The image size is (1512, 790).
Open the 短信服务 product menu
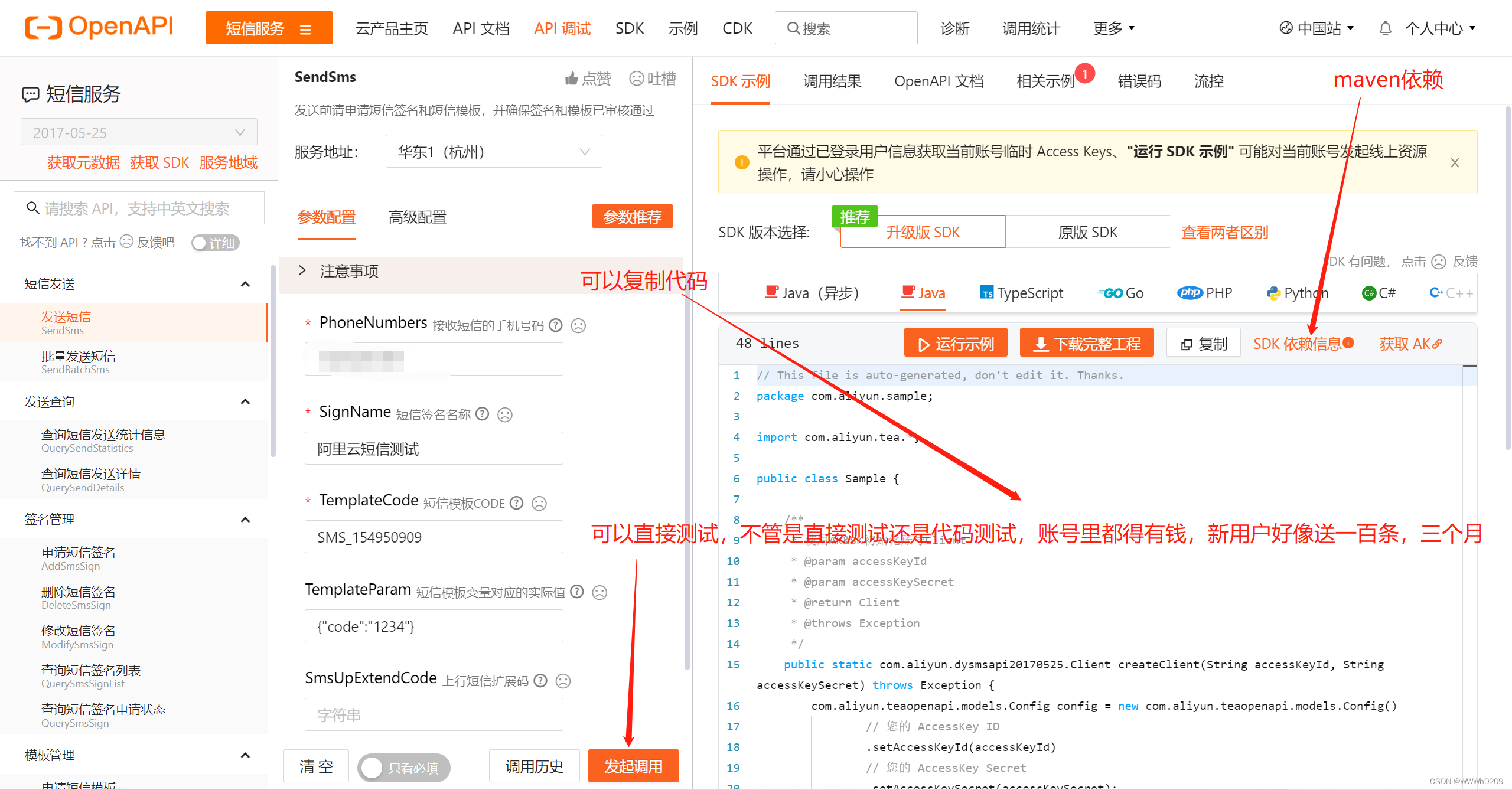(269, 28)
